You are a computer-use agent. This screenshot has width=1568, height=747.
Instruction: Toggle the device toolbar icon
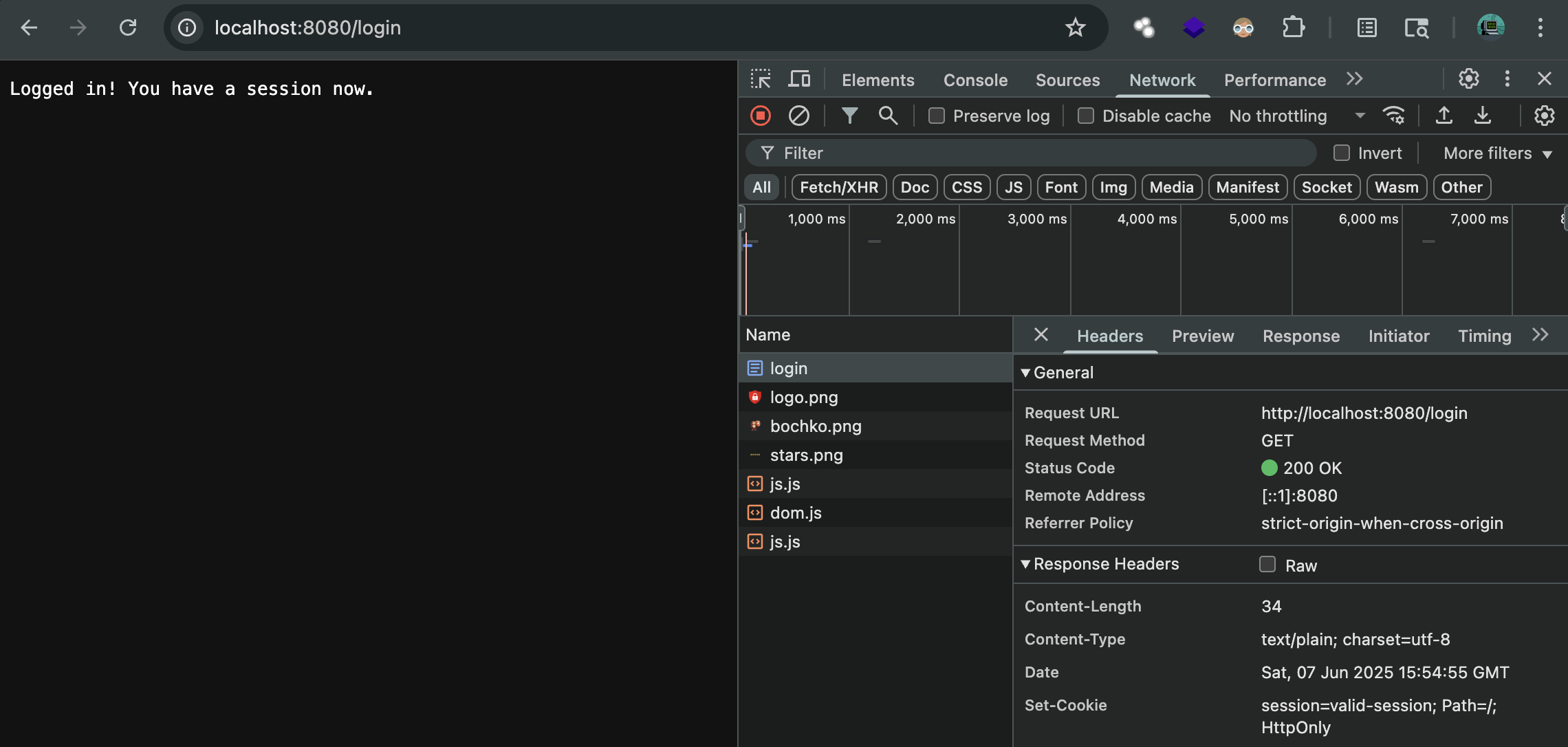click(798, 79)
